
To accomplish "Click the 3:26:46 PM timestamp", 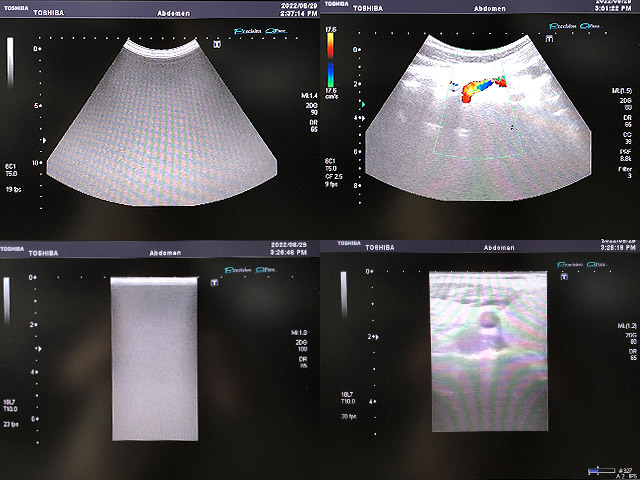I will 289,253.
